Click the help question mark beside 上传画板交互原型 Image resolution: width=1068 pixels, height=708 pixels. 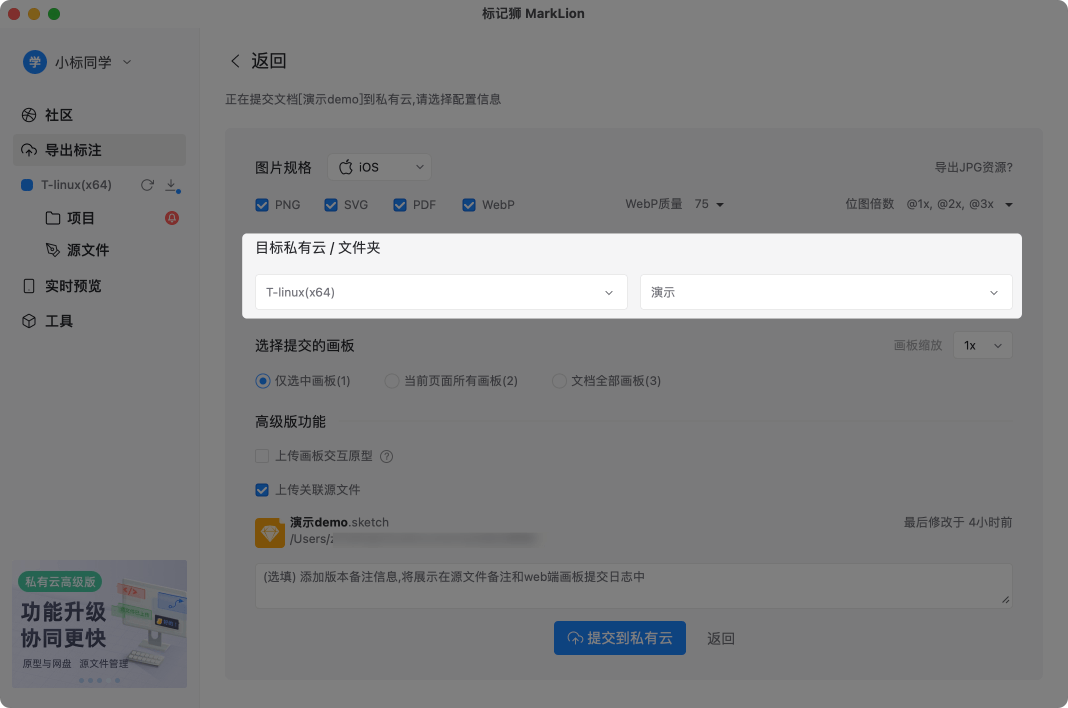click(x=386, y=456)
